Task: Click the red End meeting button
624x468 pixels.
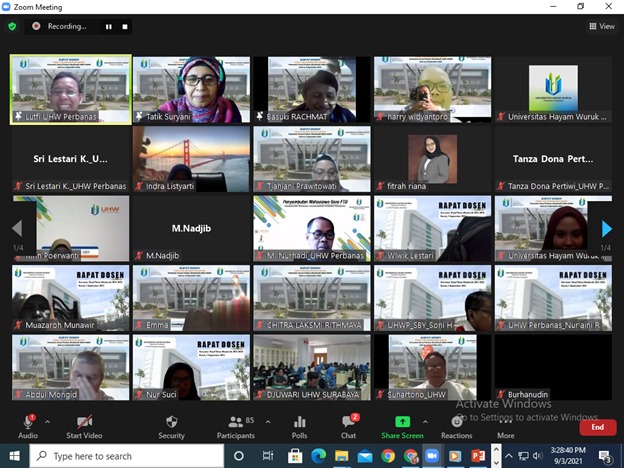Action: [x=598, y=427]
